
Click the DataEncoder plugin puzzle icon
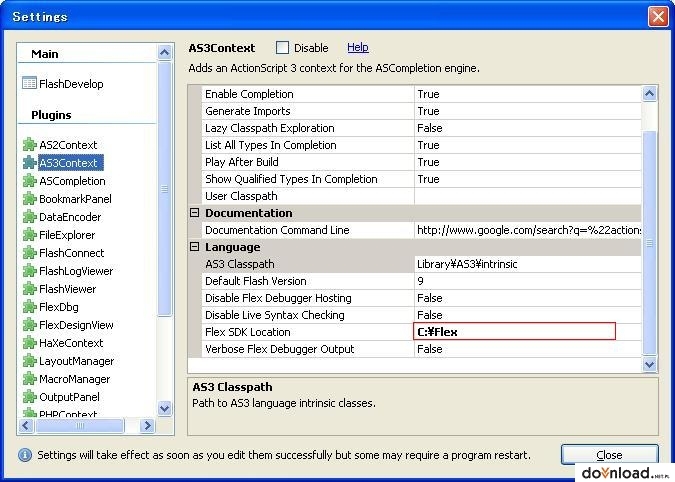click(x=29, y=217)
